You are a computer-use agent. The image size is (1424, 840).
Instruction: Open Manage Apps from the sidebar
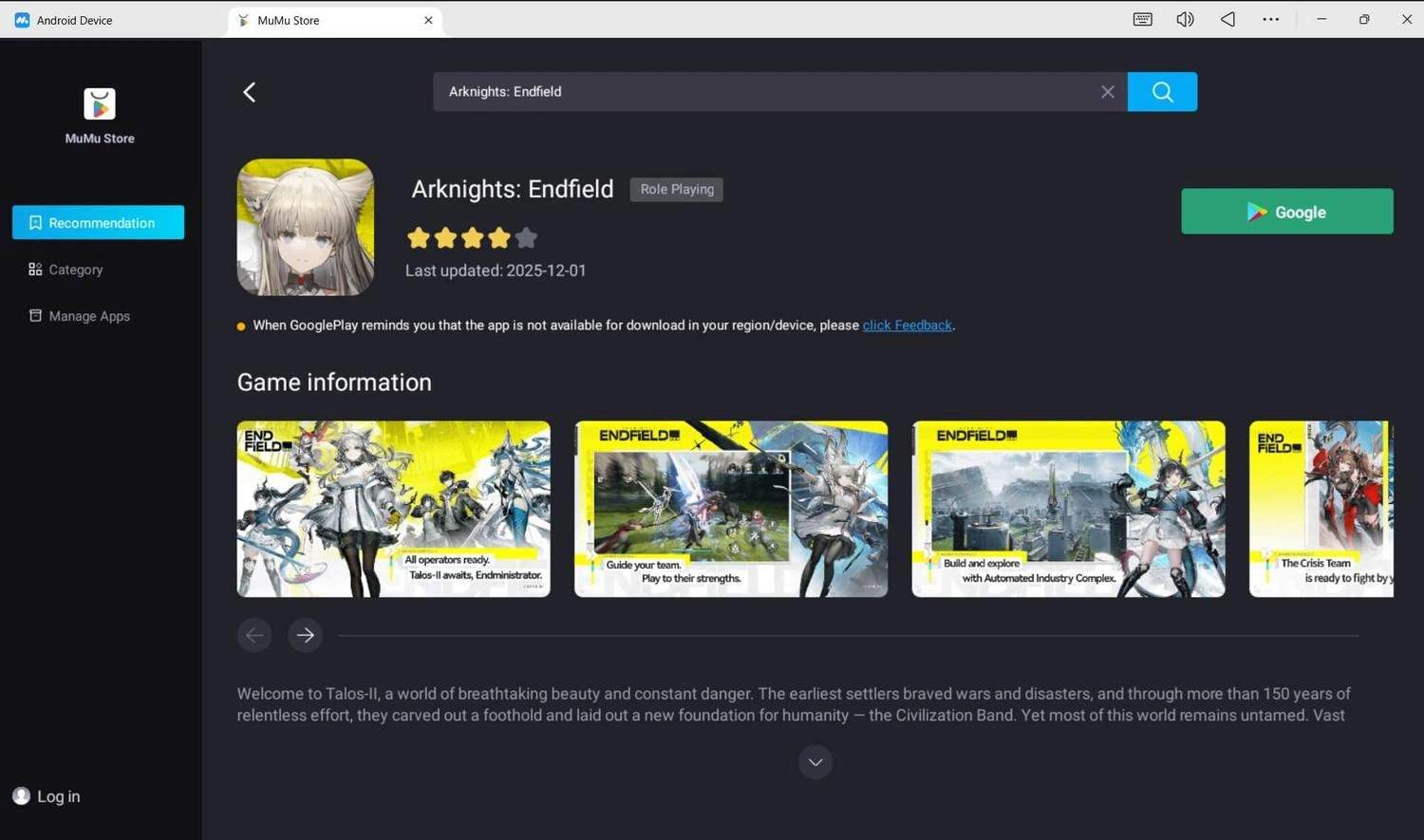click(x=89, y=316)
